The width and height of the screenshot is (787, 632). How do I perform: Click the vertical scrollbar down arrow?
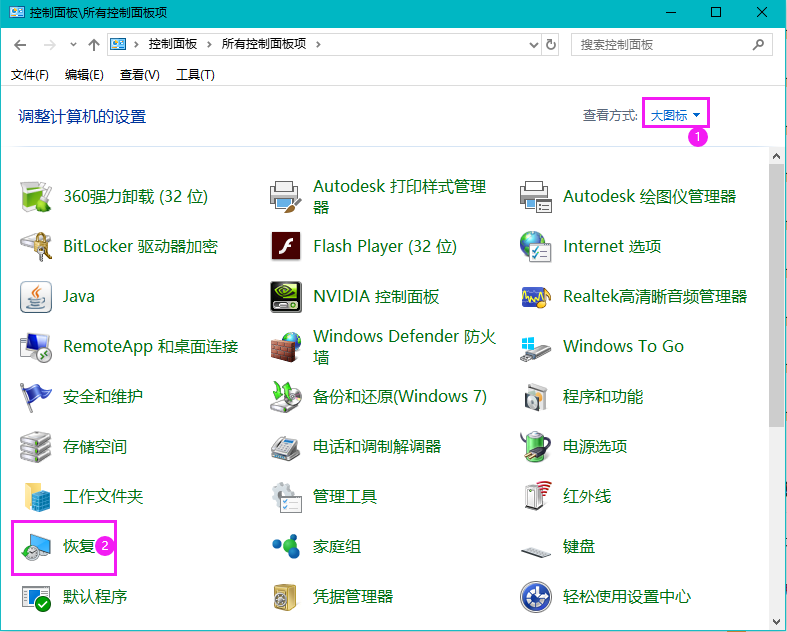pyautogui.click(x=777, y=623)
